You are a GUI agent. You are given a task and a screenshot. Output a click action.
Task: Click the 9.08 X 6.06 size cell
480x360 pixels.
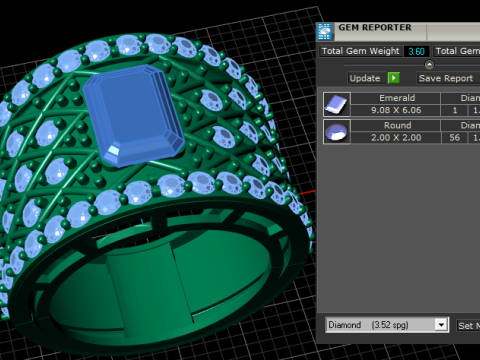pos(396,110)
